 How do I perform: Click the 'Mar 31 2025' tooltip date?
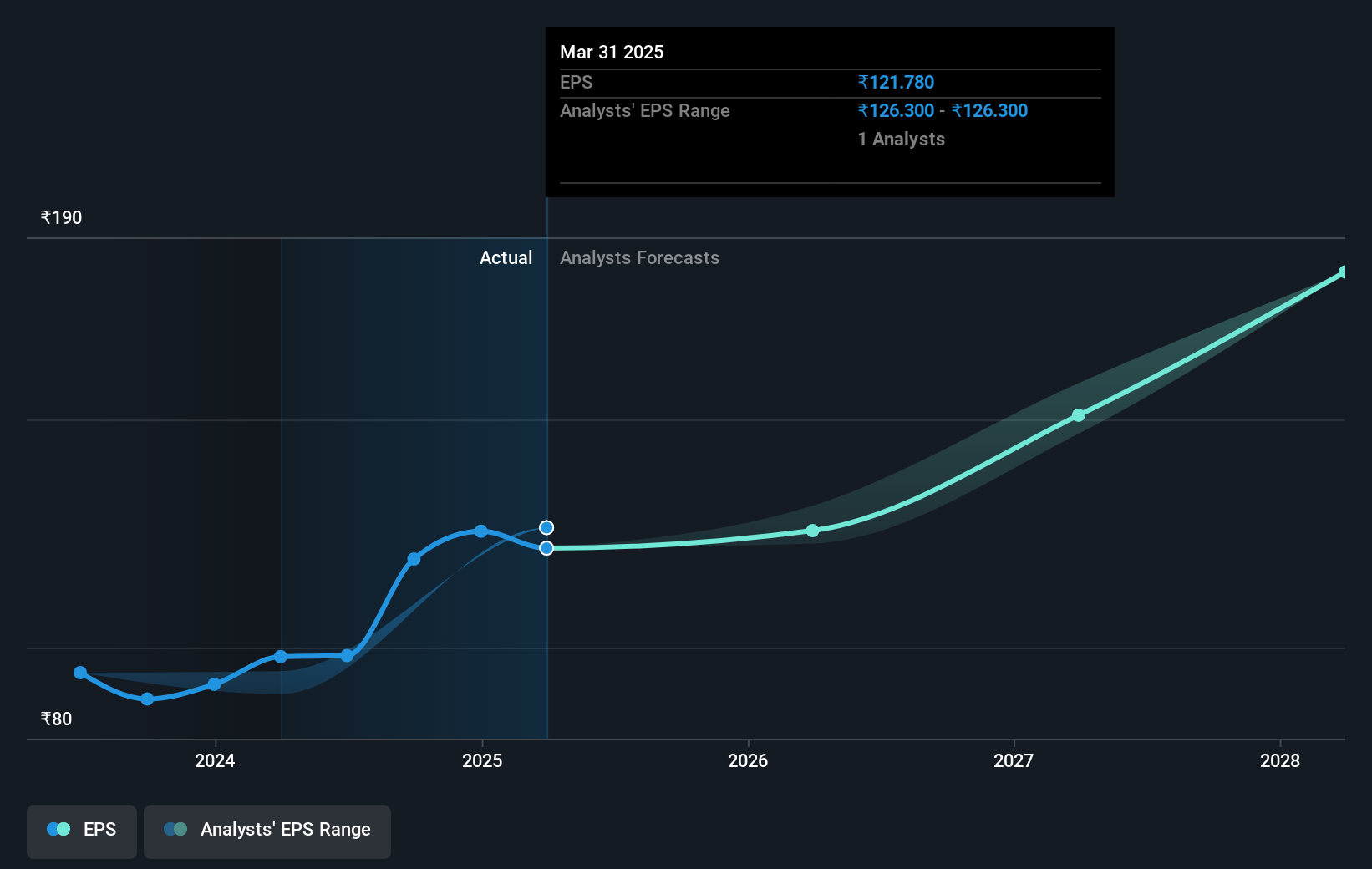612,53
